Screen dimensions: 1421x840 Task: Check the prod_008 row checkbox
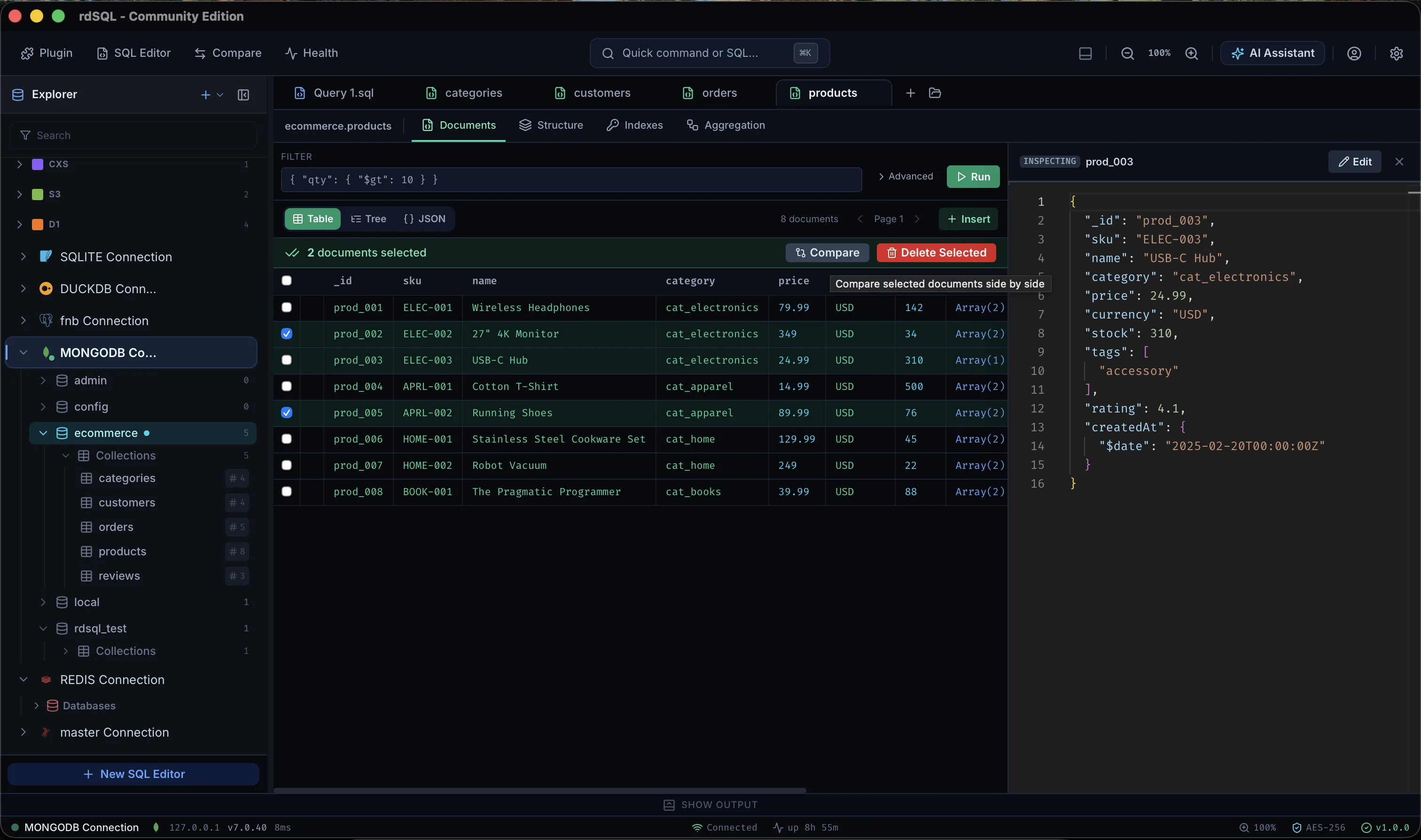click(287, 491)
